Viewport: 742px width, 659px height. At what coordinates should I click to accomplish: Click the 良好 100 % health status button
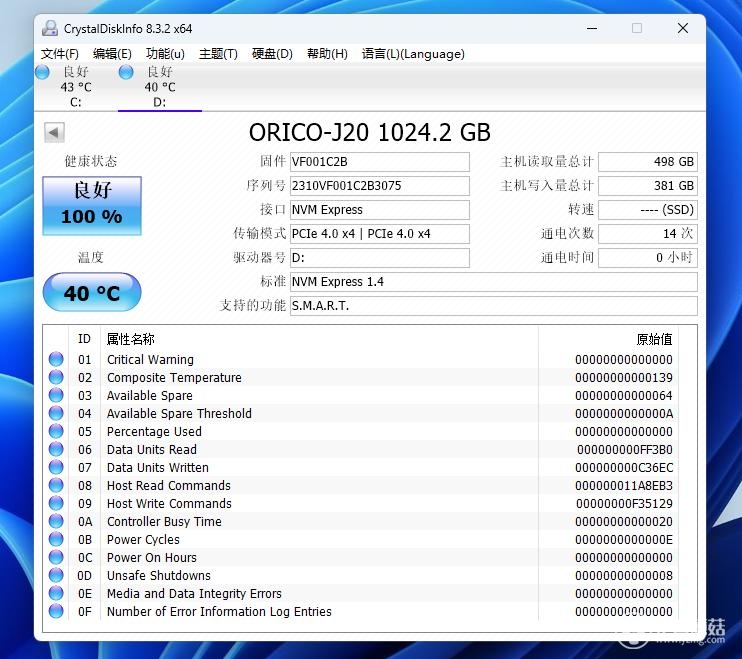point(92,206)
